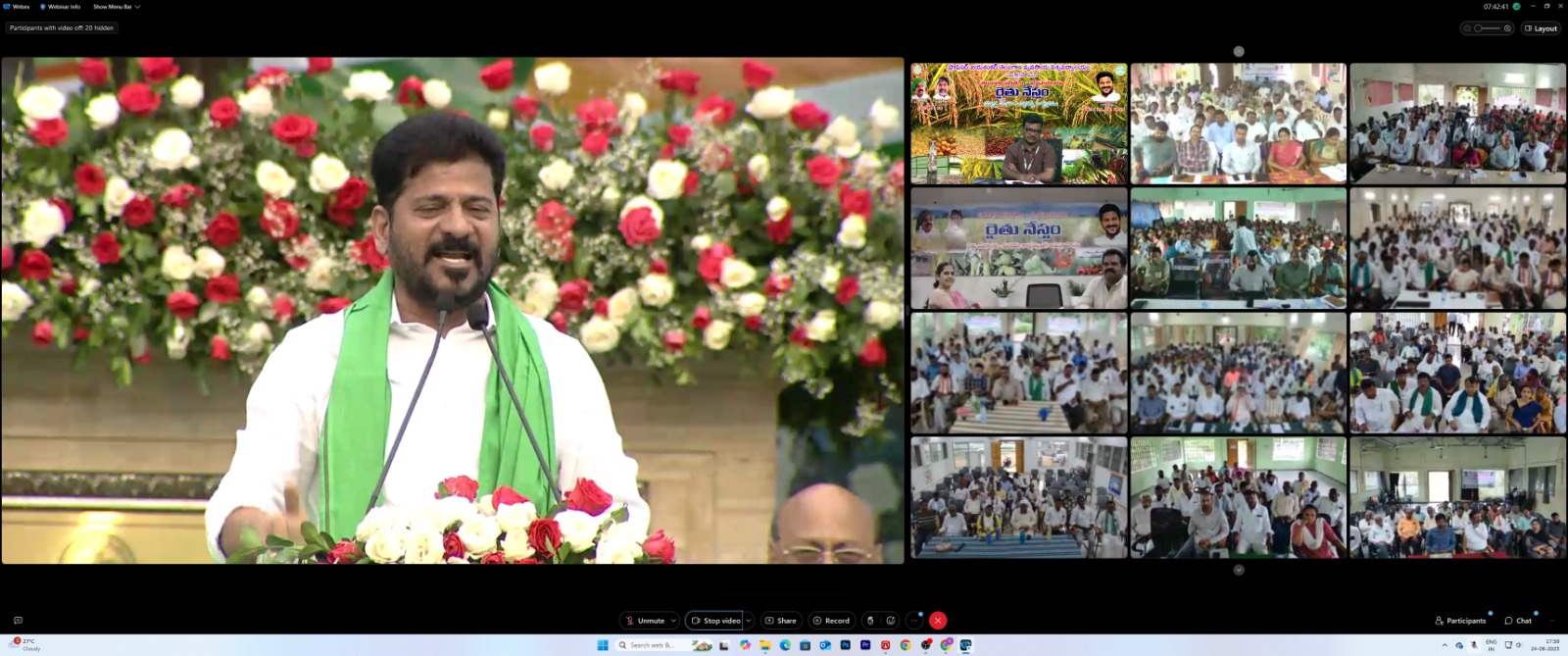The height and width of the screenshot is (656, 1568).
Task: Open Webex app from the taskbar
Action: [965, 645]
